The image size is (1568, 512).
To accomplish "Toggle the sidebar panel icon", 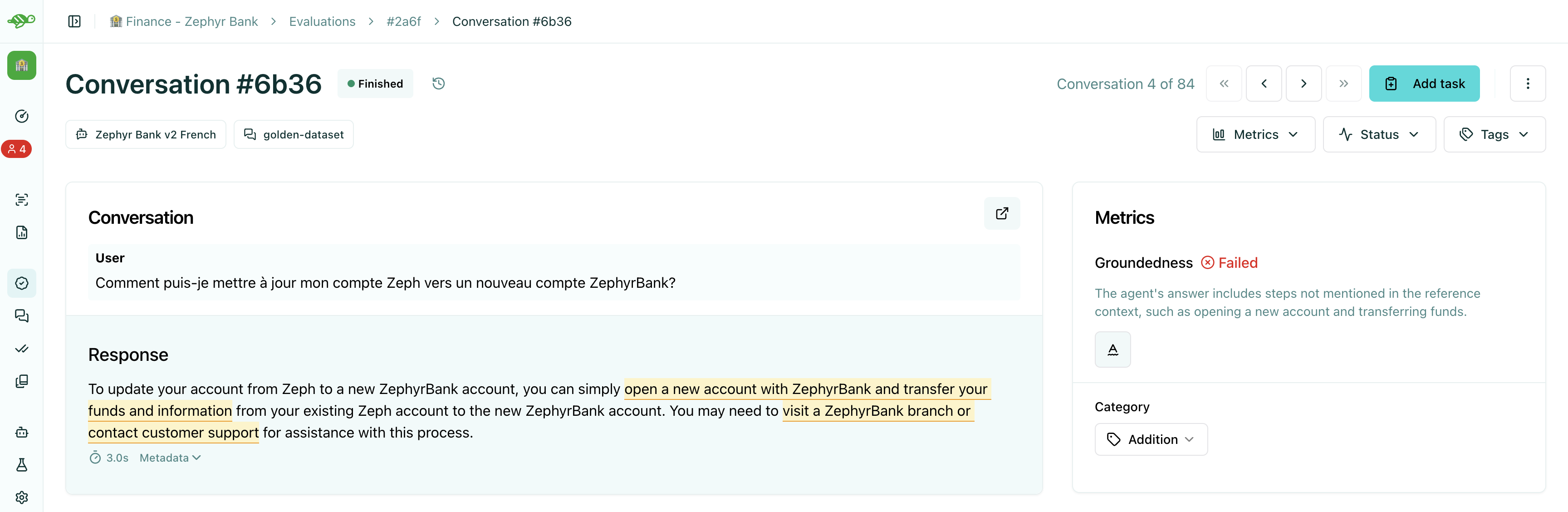I will [74, 22].
